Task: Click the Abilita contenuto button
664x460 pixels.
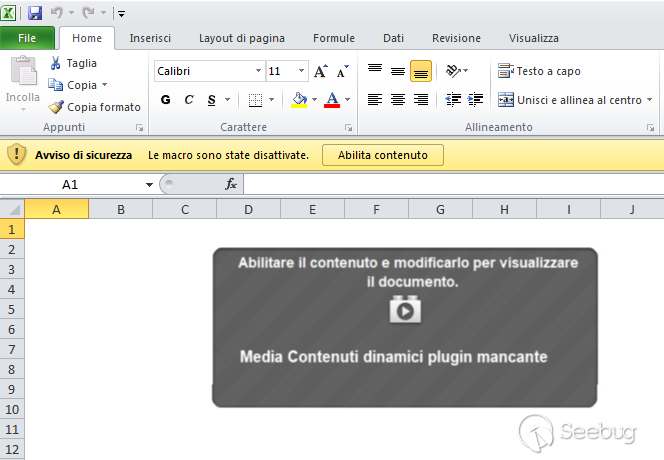Action: click(x=383, y=155)
